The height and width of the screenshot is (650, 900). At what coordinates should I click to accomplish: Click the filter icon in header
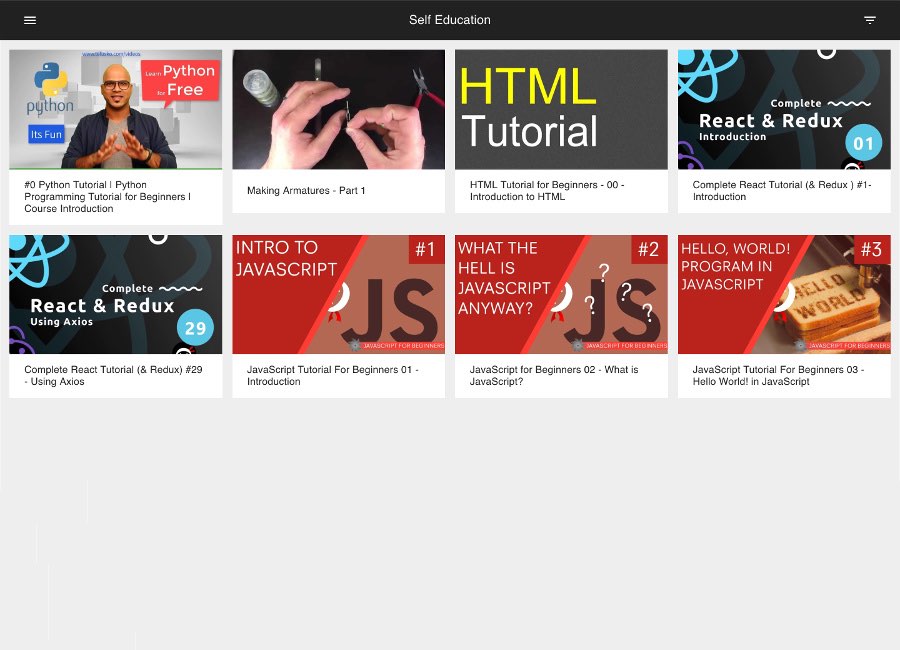[x=869, y=20]
